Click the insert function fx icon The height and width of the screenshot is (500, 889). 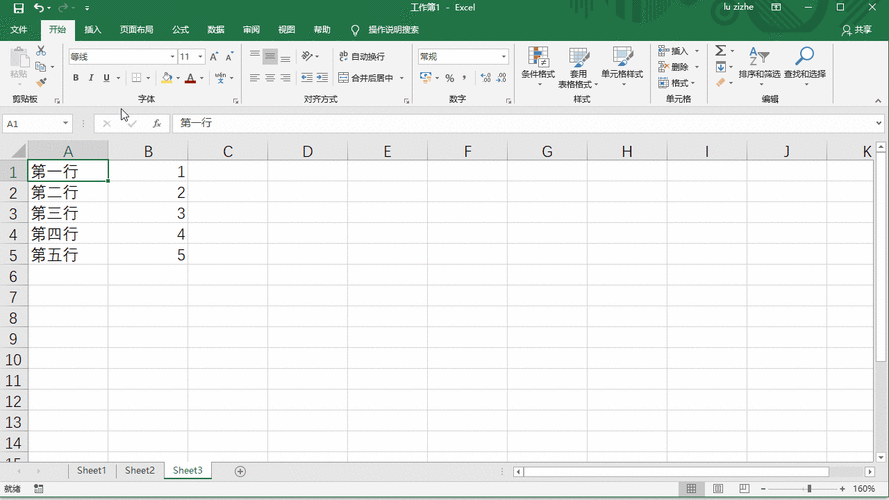tap(157, 124)
